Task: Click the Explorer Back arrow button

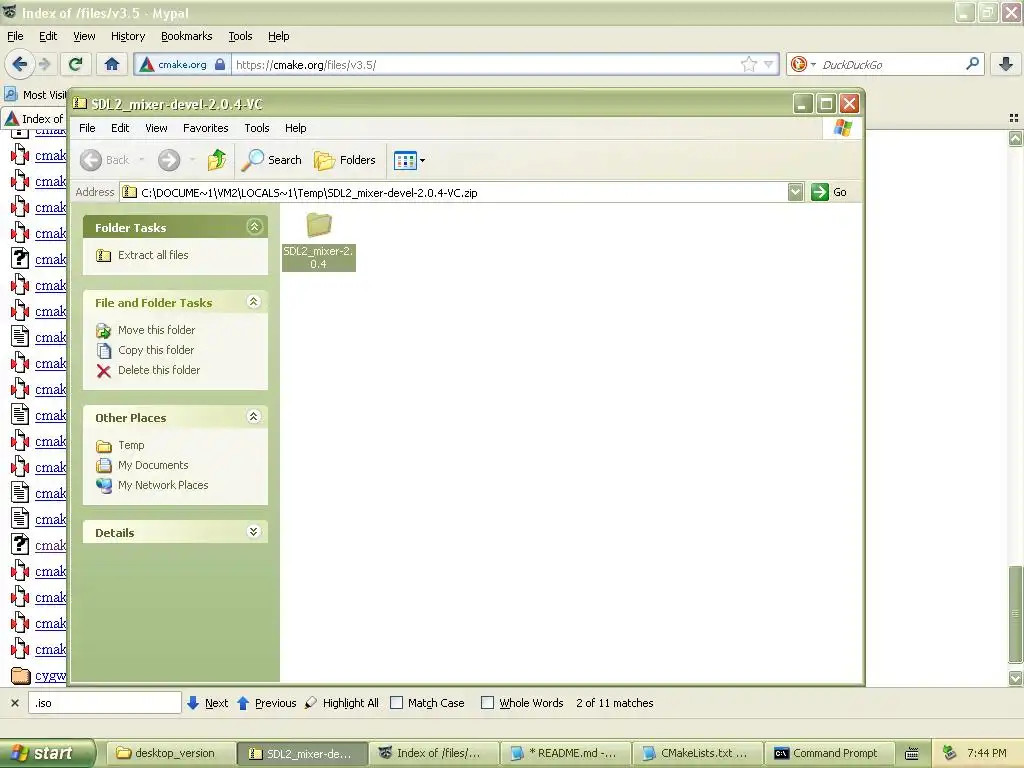Action: click(91, 160)
